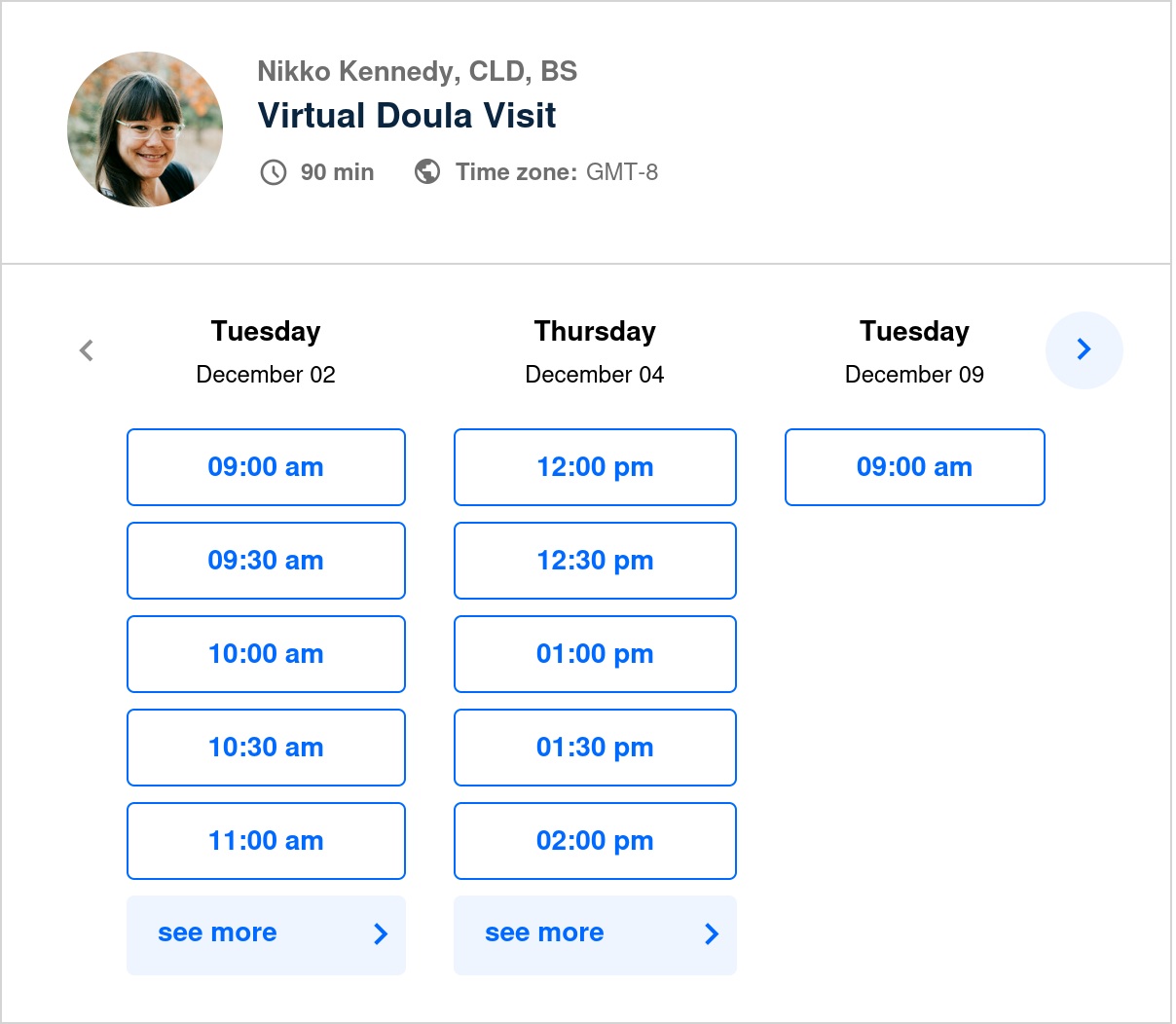The width and height of the screenshot is (1176, 1024).
Task: Select the 11:00 am slot
Action: [266, 841]
